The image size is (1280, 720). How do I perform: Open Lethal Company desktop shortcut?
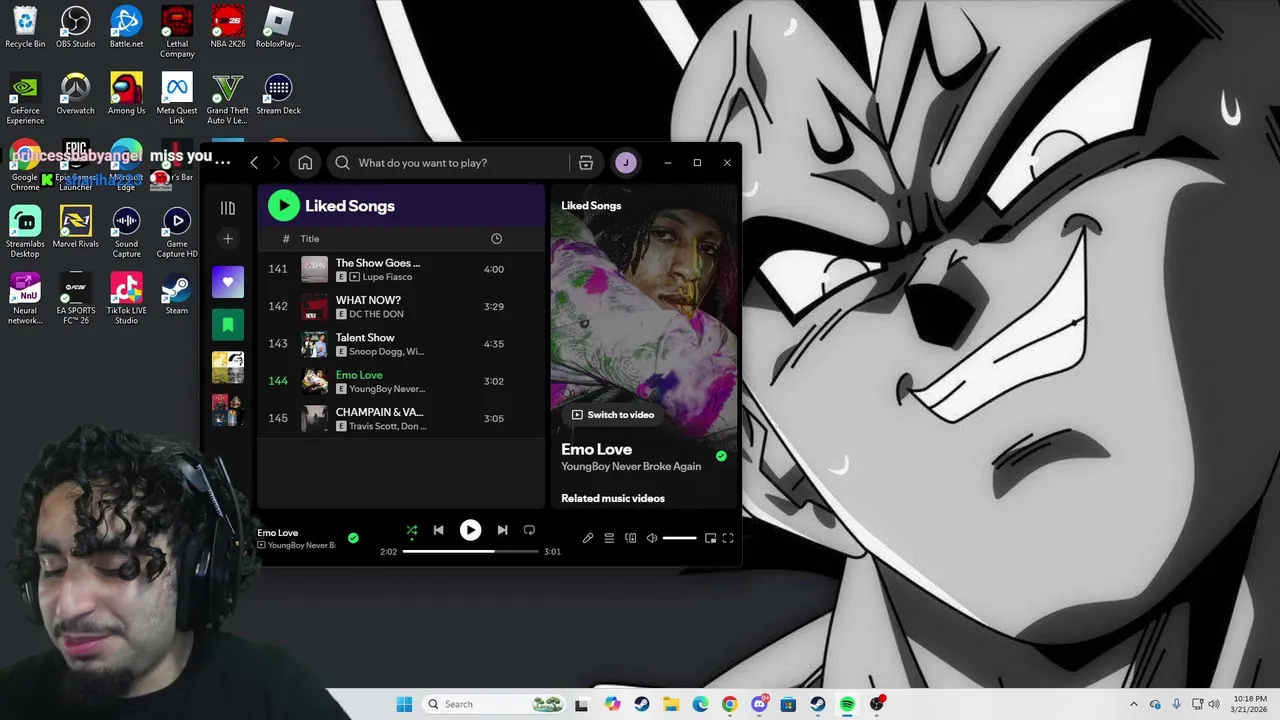[177, 32]
